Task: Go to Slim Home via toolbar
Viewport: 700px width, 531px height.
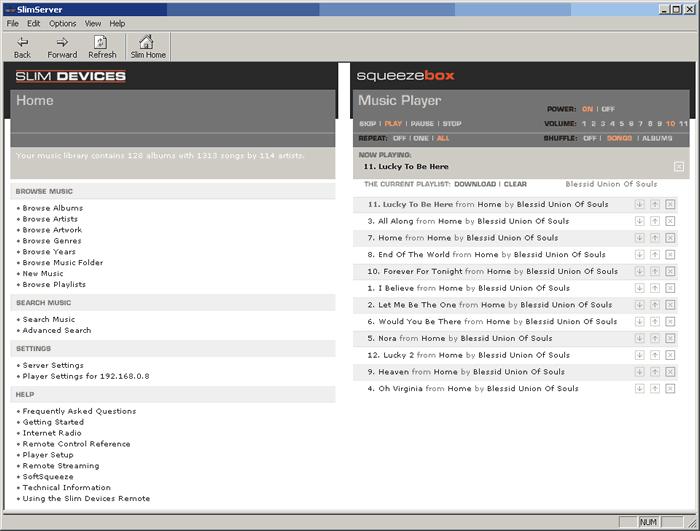Action: 148,47
